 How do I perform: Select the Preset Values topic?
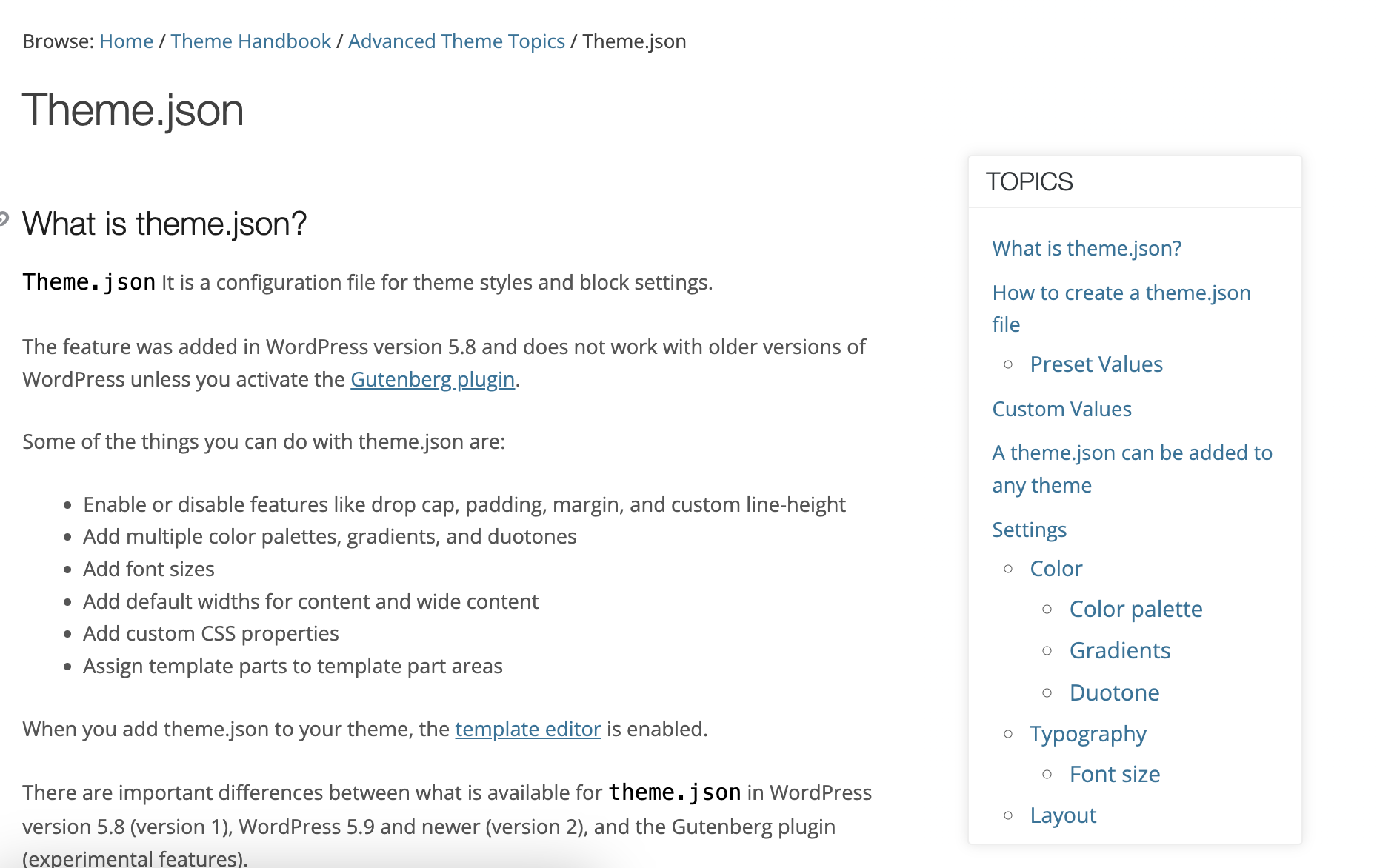[1096, 364]
